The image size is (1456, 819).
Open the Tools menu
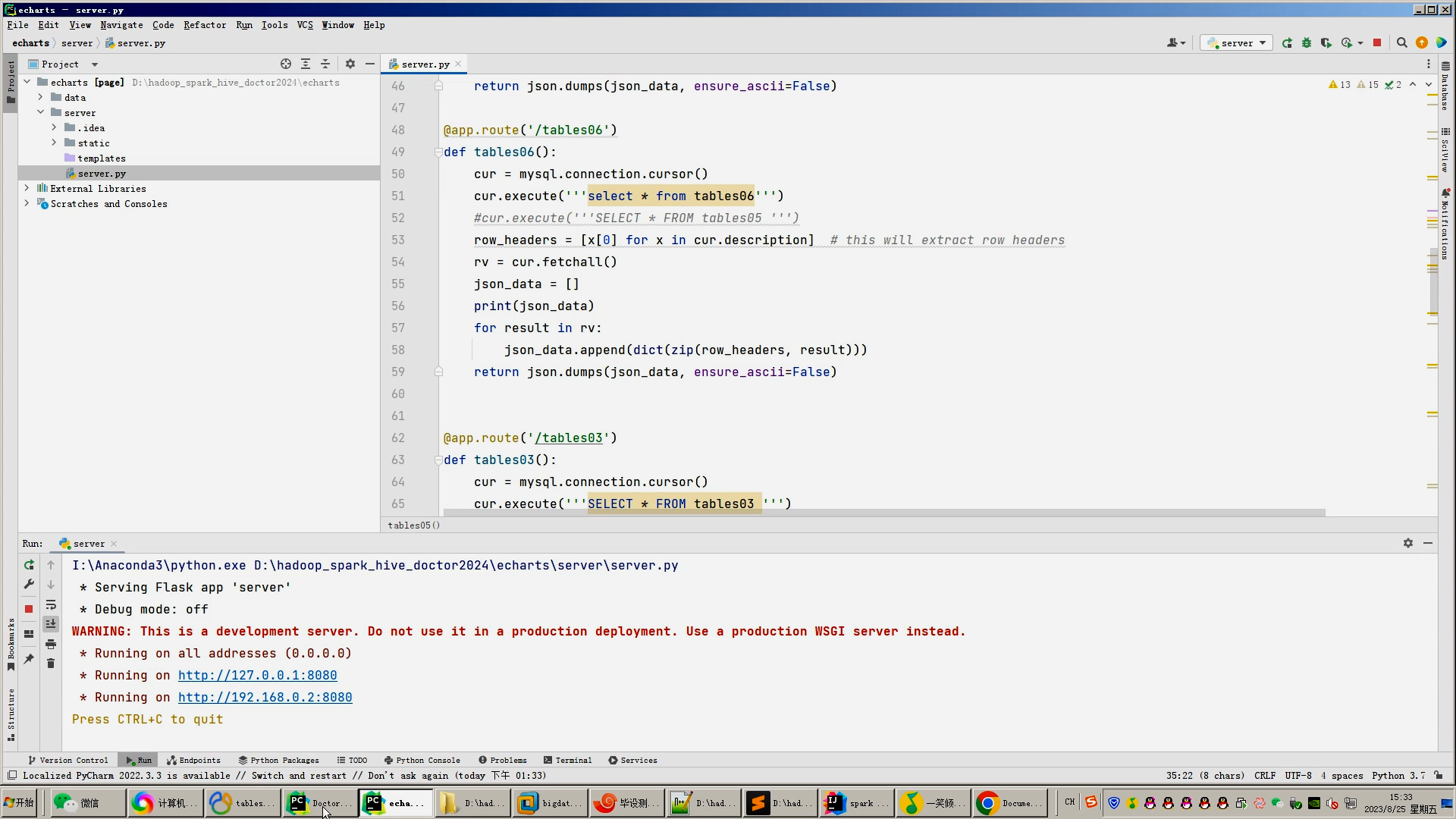click(x=275, y=25)
